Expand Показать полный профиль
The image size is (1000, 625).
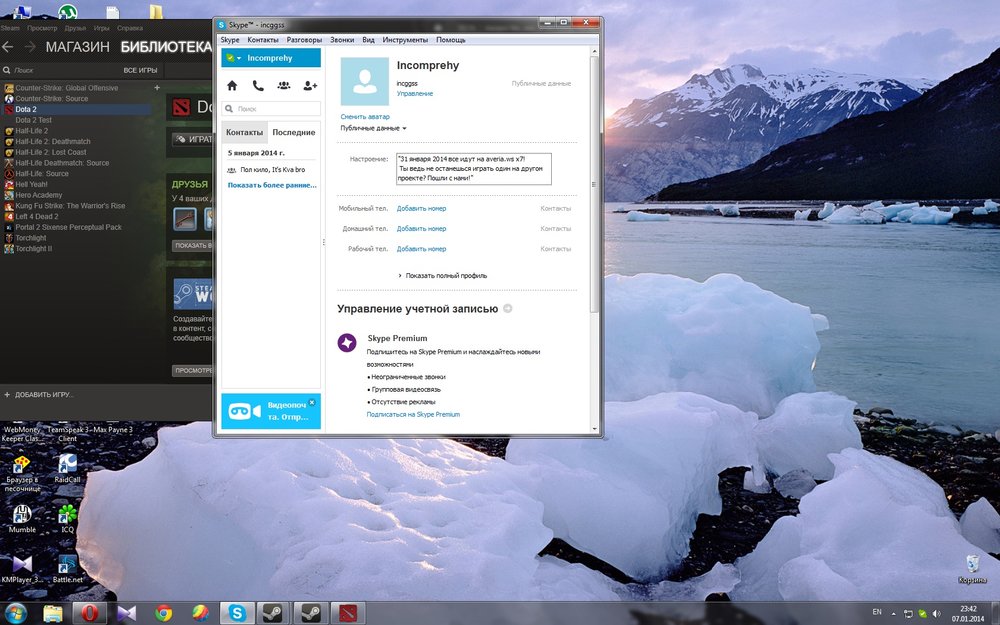click(x=442, y=275)
